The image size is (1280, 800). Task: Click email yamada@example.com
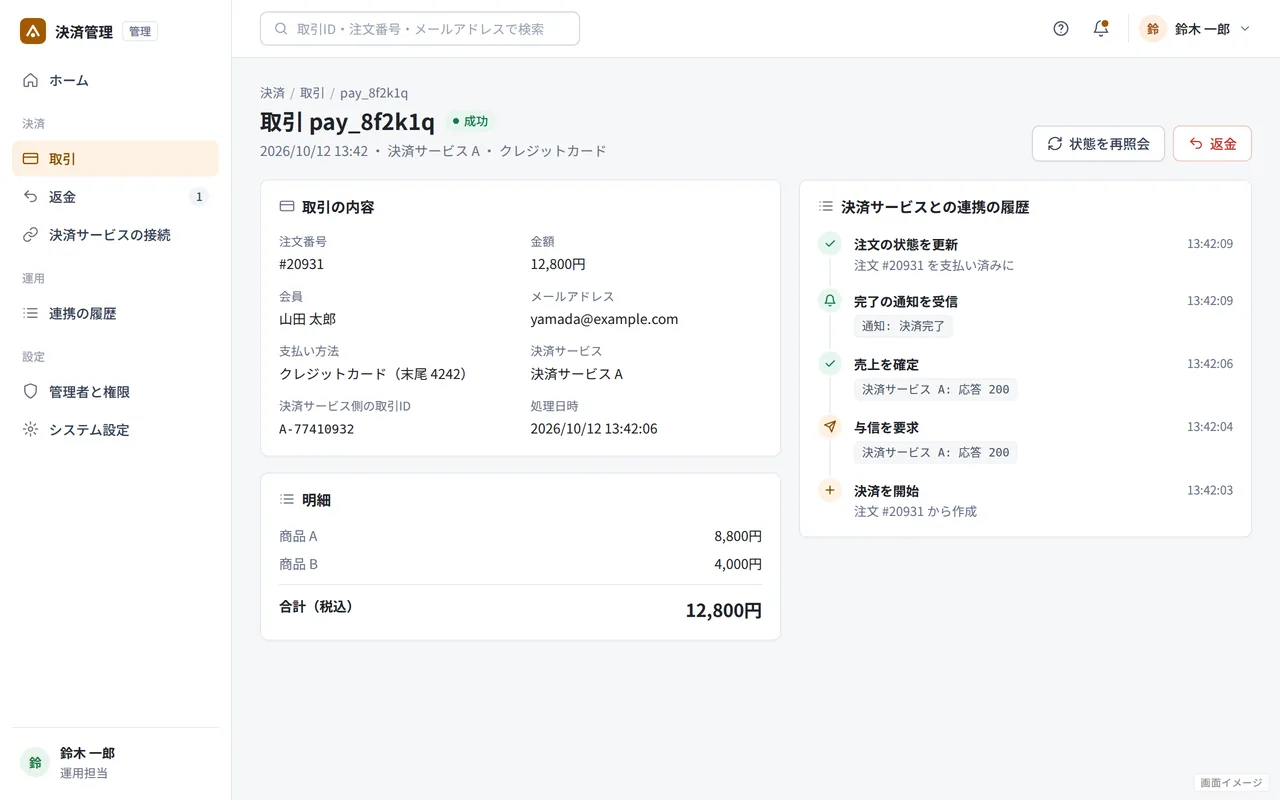605,320
